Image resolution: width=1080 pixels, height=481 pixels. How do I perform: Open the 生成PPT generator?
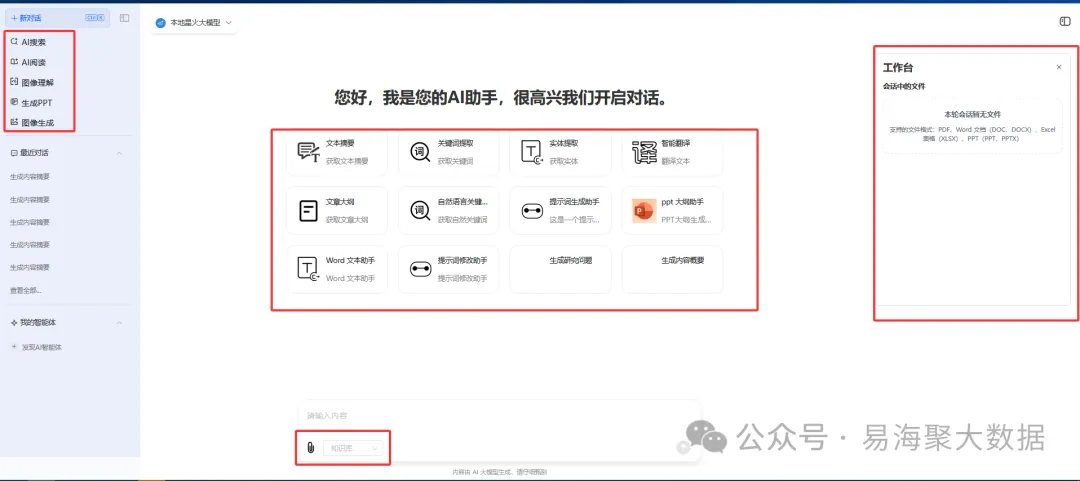31,103
